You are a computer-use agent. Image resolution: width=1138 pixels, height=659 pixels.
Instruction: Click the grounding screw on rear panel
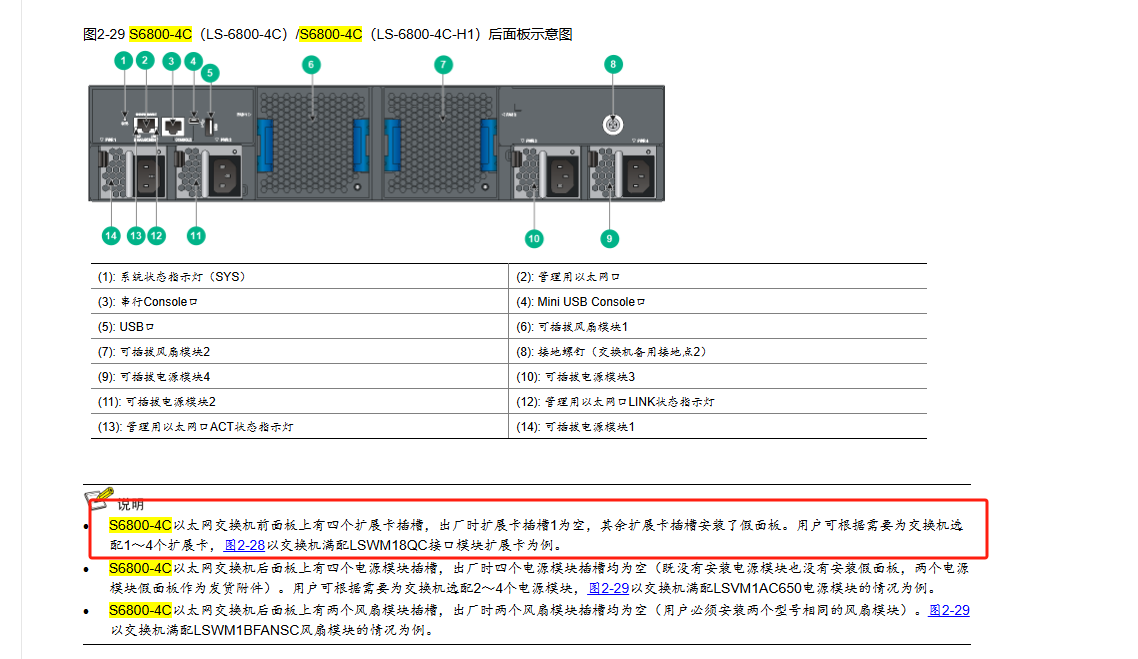[613, 125]
